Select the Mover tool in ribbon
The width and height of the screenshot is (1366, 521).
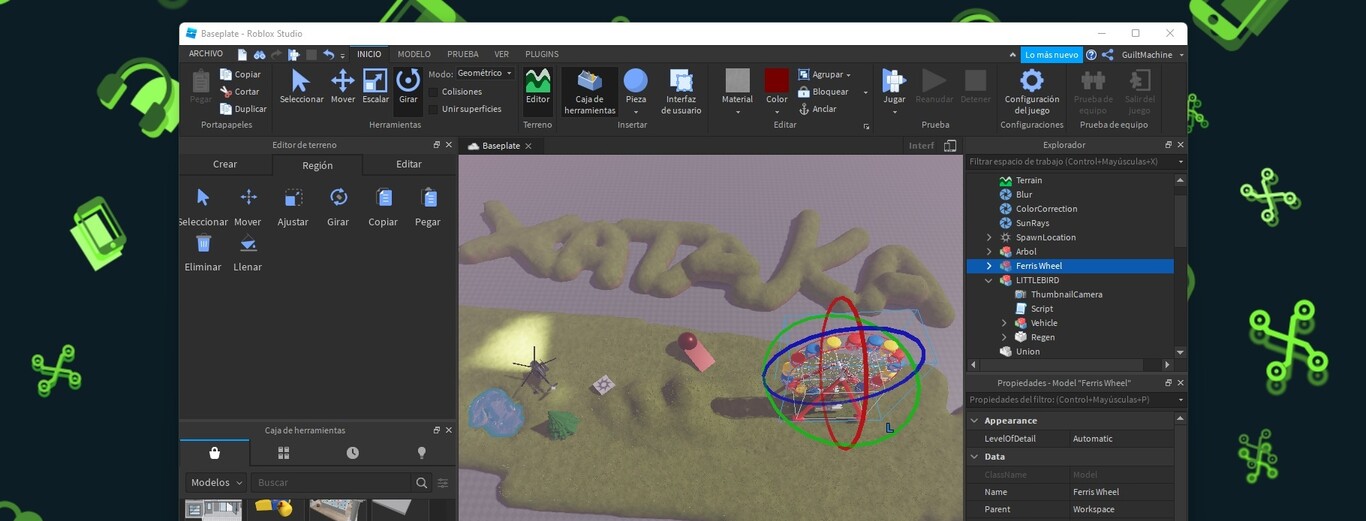(x=343, y=86)
